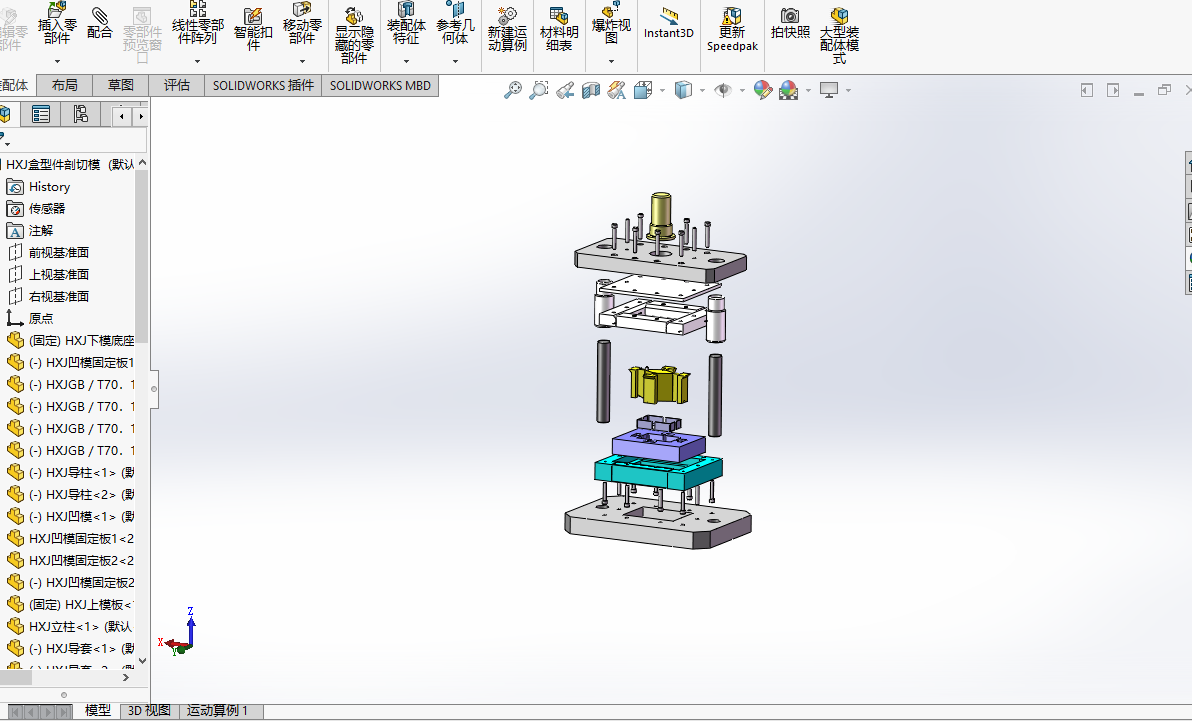The height and width of the screenshot is (721, 1192).
Task: Open Linear Component Pattern dropdown arrow
Action: [x=198, y=61]
